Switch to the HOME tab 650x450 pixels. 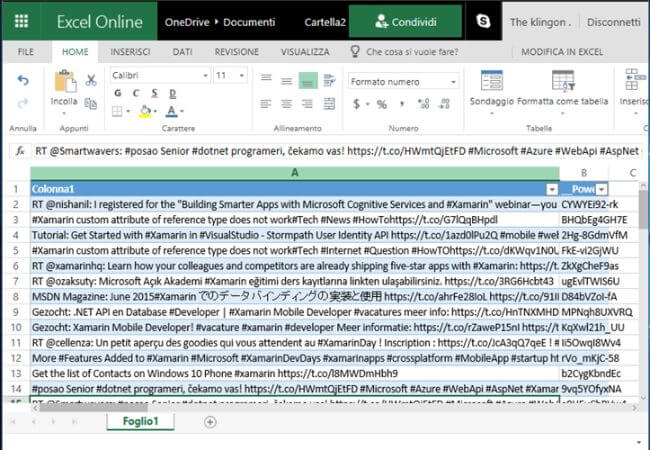click(x=75, y=52)
